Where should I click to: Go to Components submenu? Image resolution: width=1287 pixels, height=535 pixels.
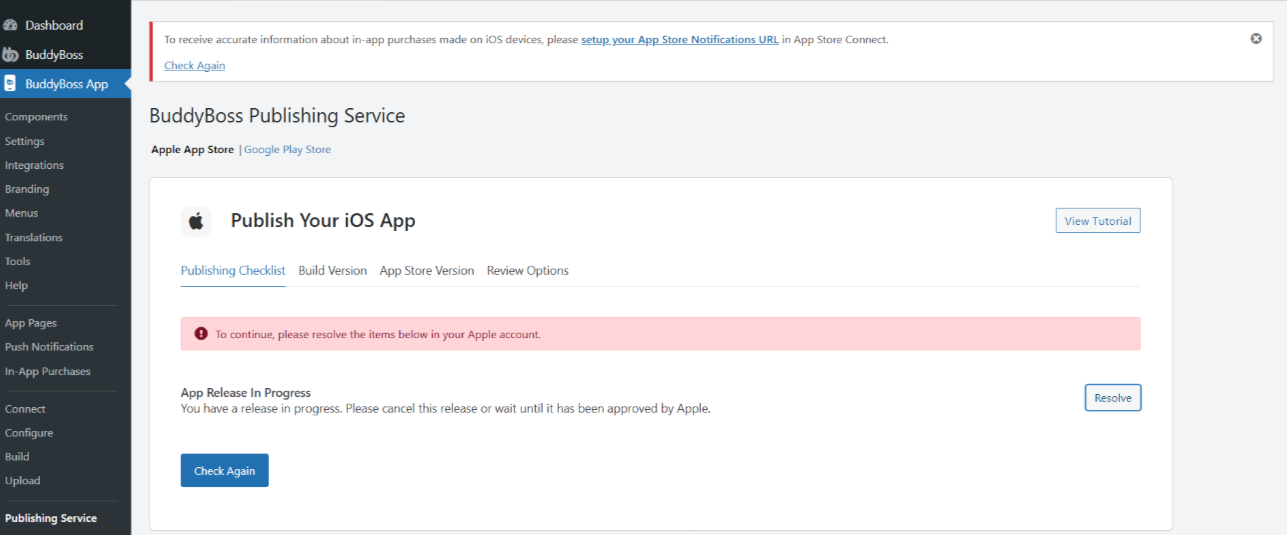(36, 117)
